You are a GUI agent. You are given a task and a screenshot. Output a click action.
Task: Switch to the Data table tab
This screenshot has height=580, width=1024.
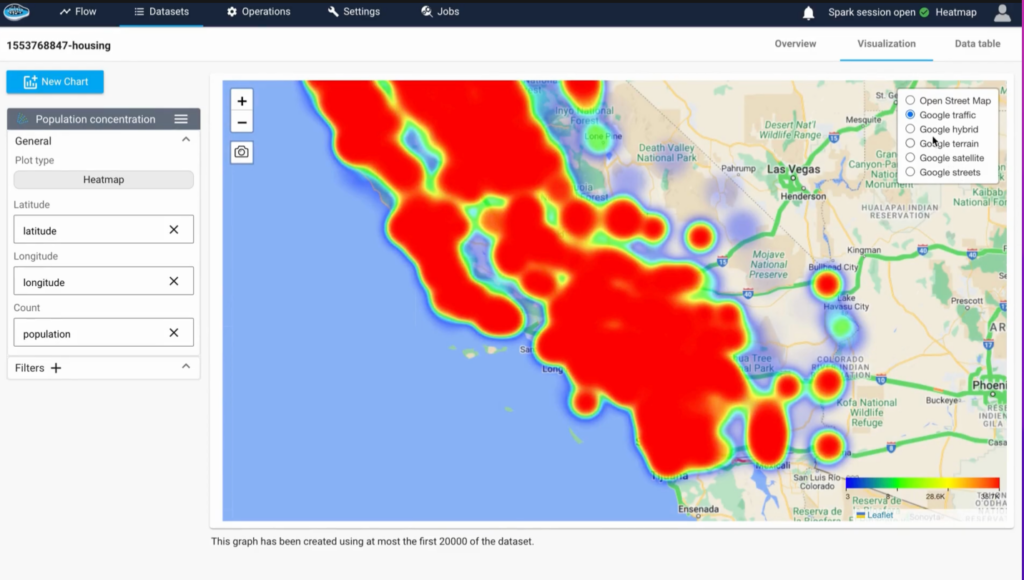(x=977, y=44)
